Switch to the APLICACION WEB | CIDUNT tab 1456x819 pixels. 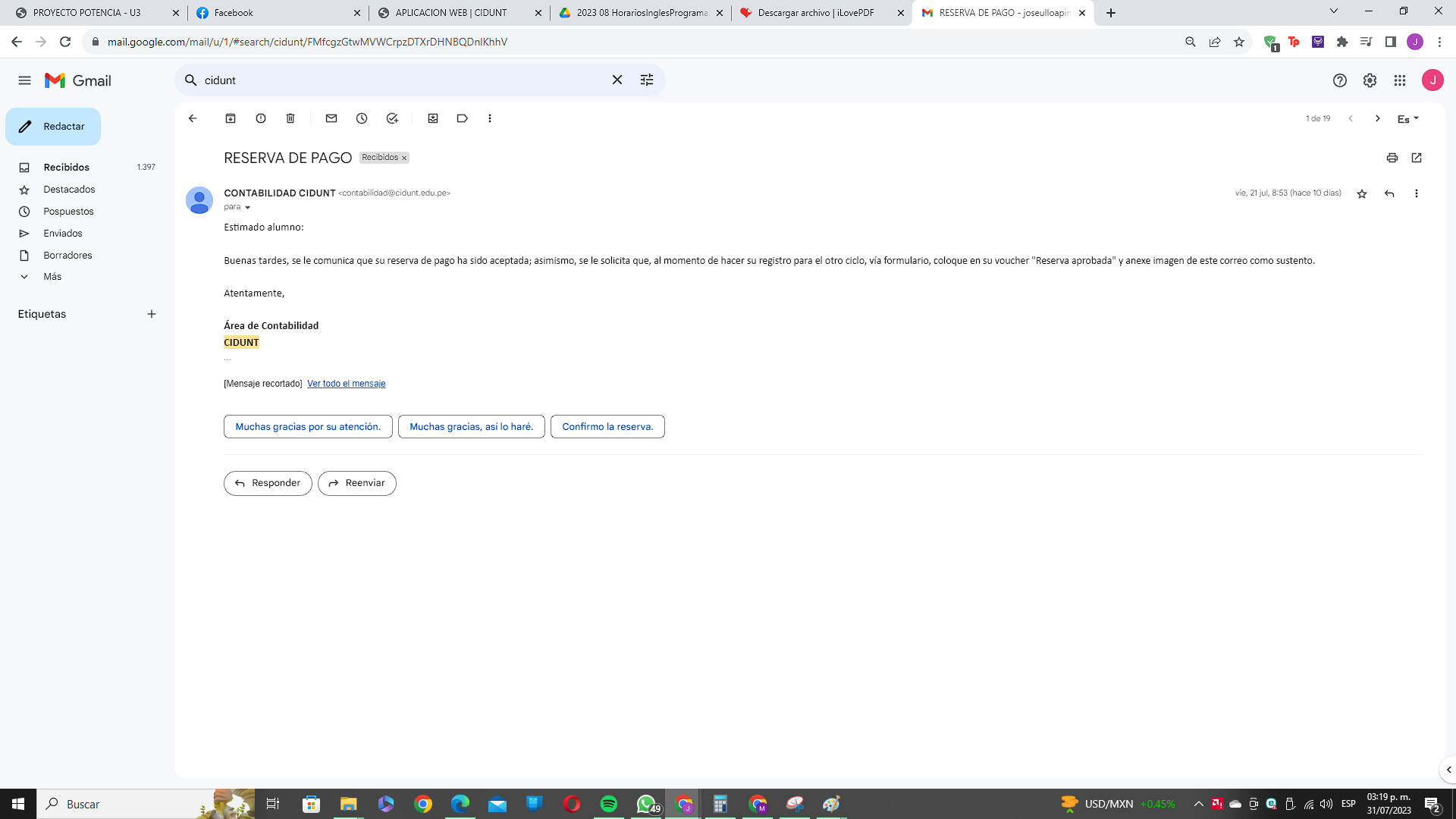(x=451, y=13)
